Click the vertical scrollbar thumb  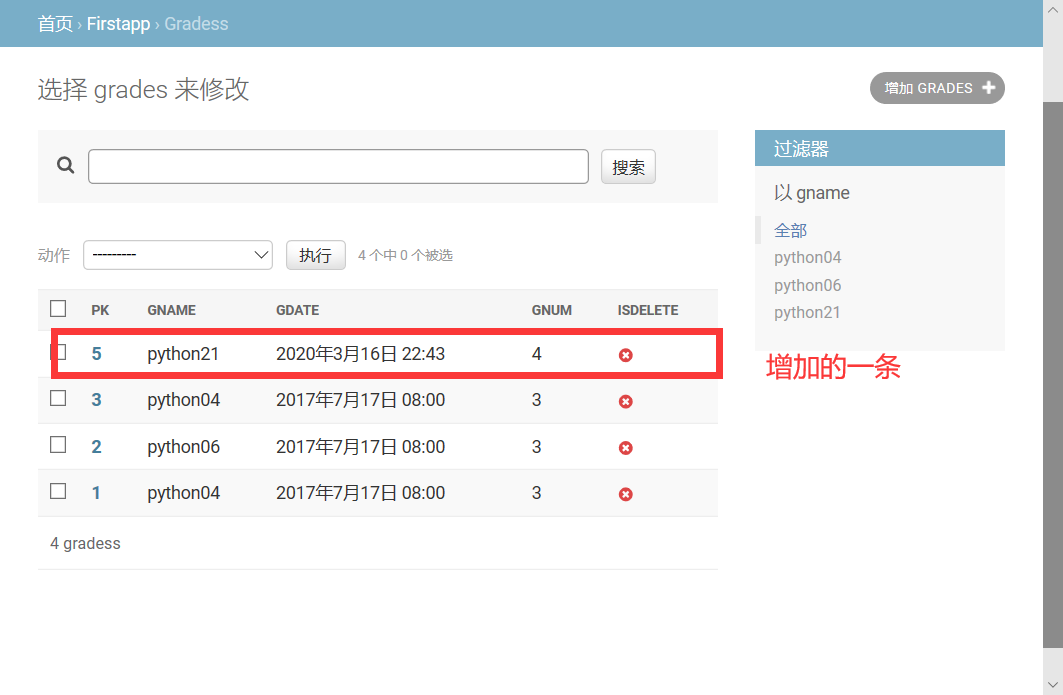[1053, 375]
